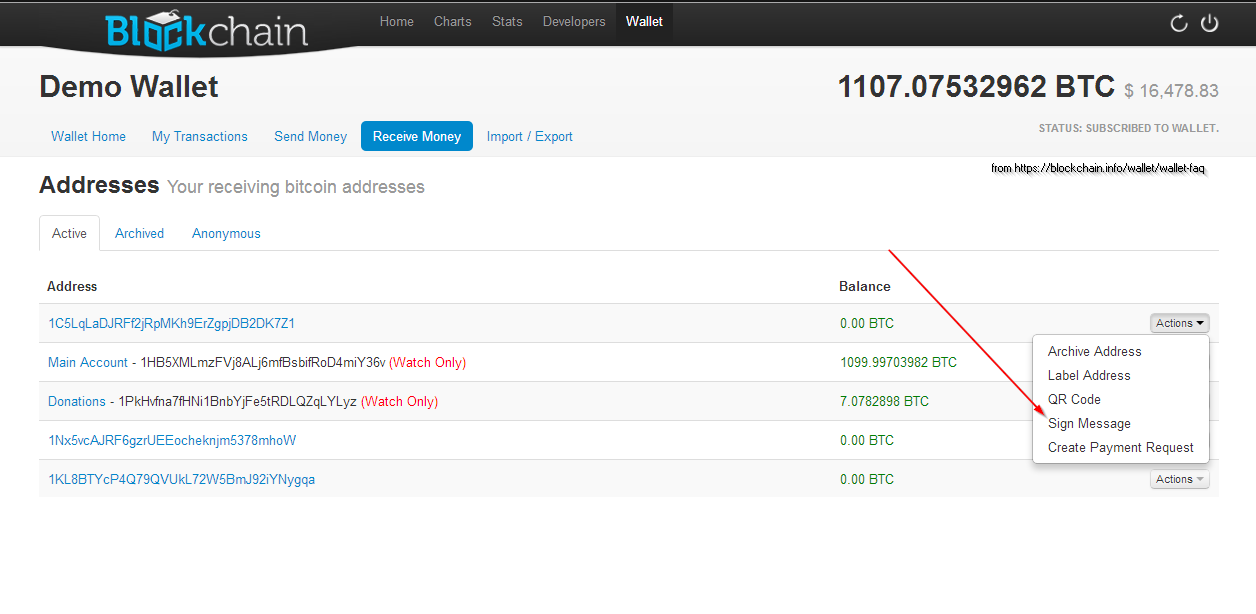Select the Wallet nav item
1256x614 pixels.
tap(644, 21)
